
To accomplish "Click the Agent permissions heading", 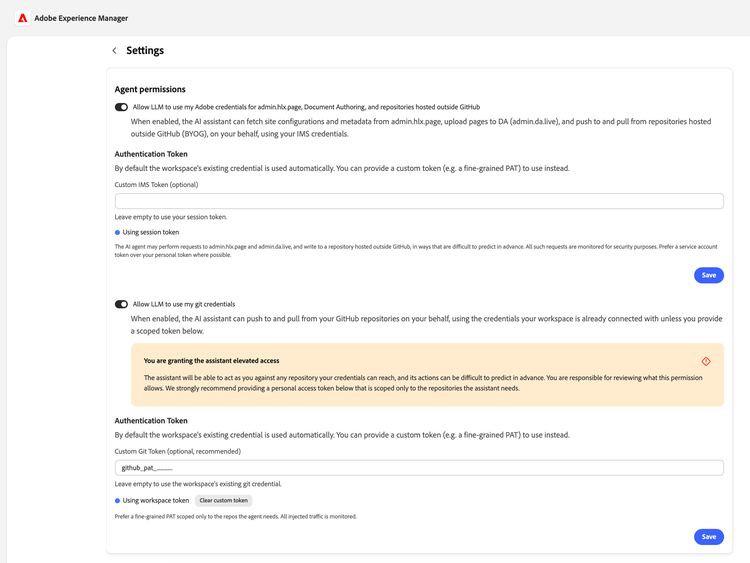I will click(150, 89).
